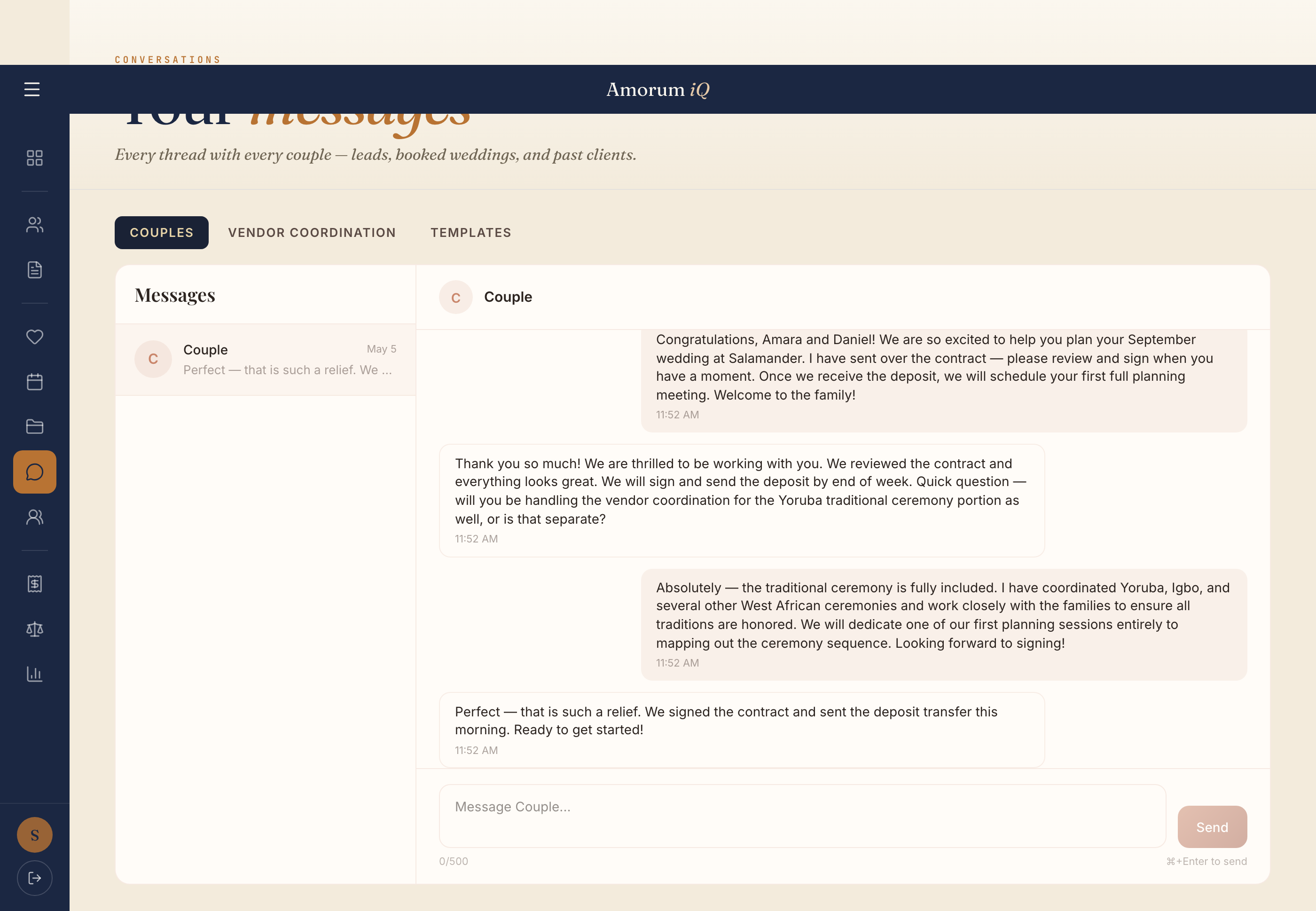Click the 'Every thread with every couple' subtitle

coord(376,155)
